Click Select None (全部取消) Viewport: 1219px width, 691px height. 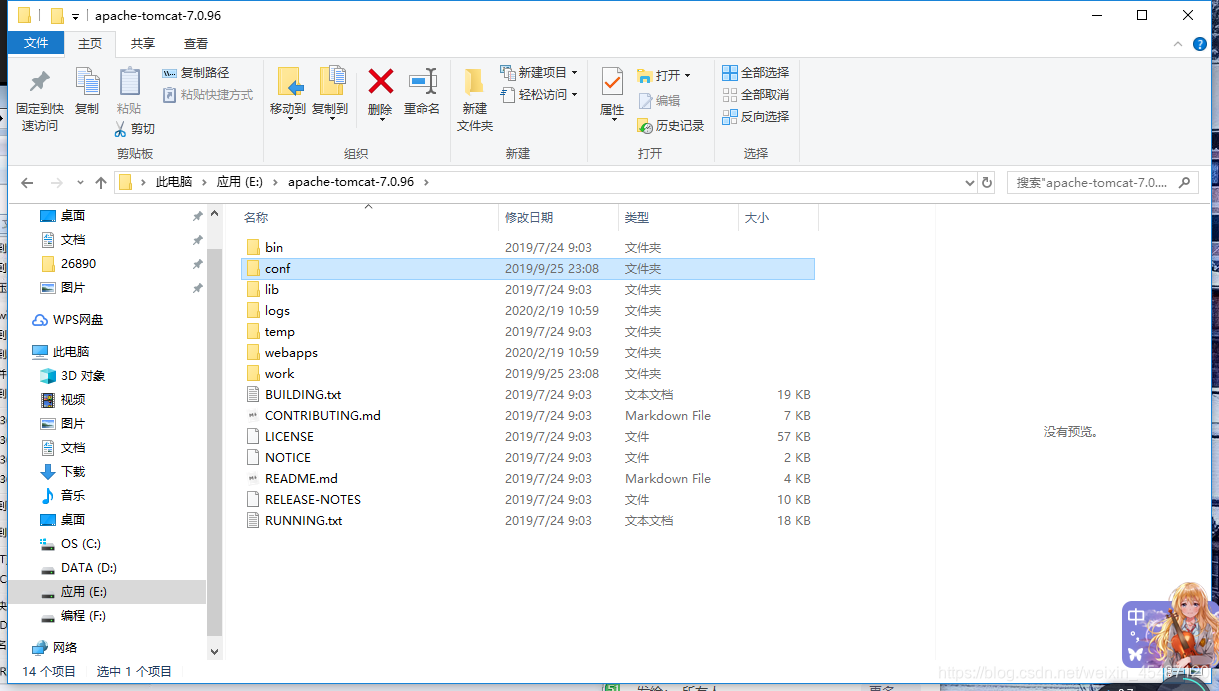click(x=756, y=95)
